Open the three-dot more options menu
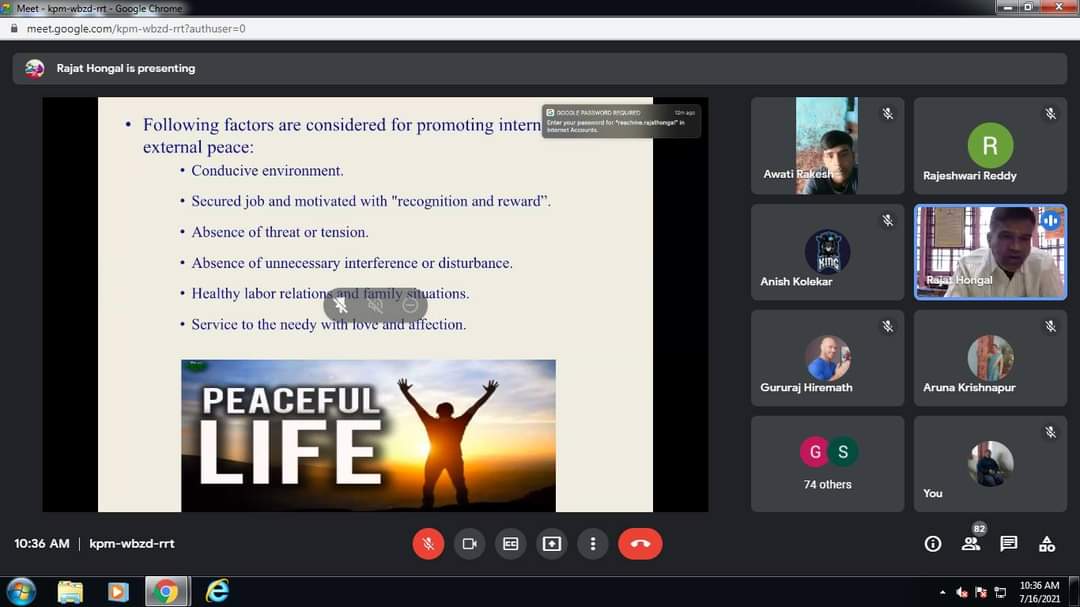 tap(592, 543)
